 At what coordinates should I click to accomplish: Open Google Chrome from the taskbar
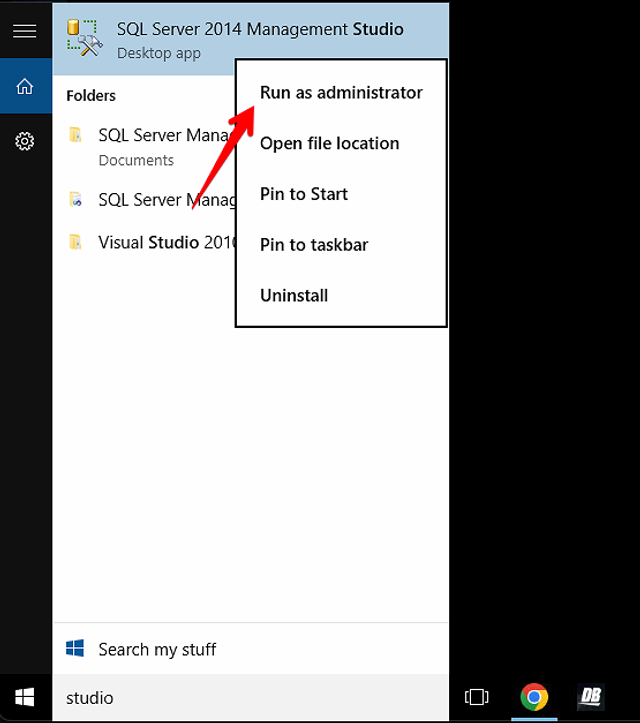click(x=534, y=697)
